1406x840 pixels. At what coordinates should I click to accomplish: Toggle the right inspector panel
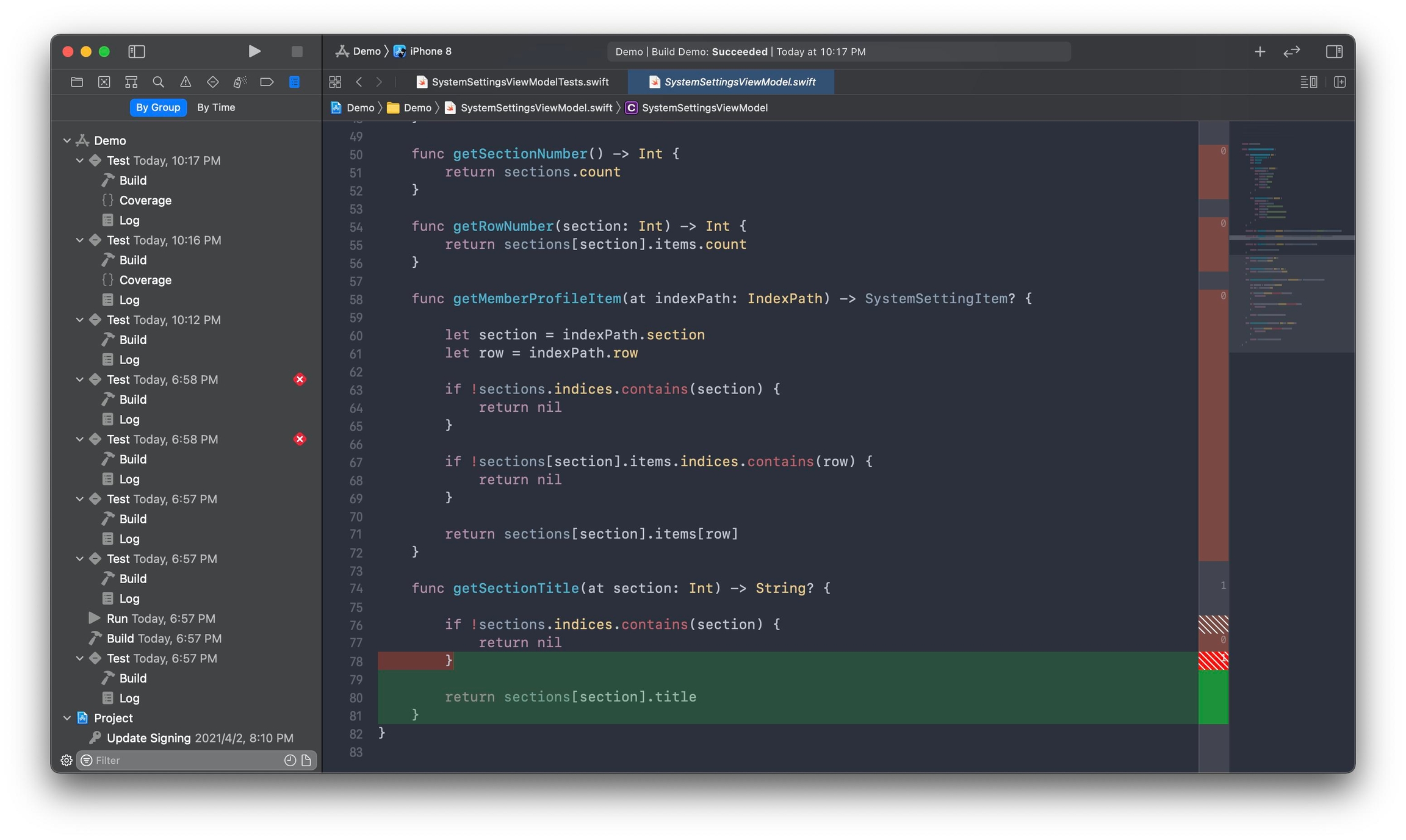pos(1334,51)
